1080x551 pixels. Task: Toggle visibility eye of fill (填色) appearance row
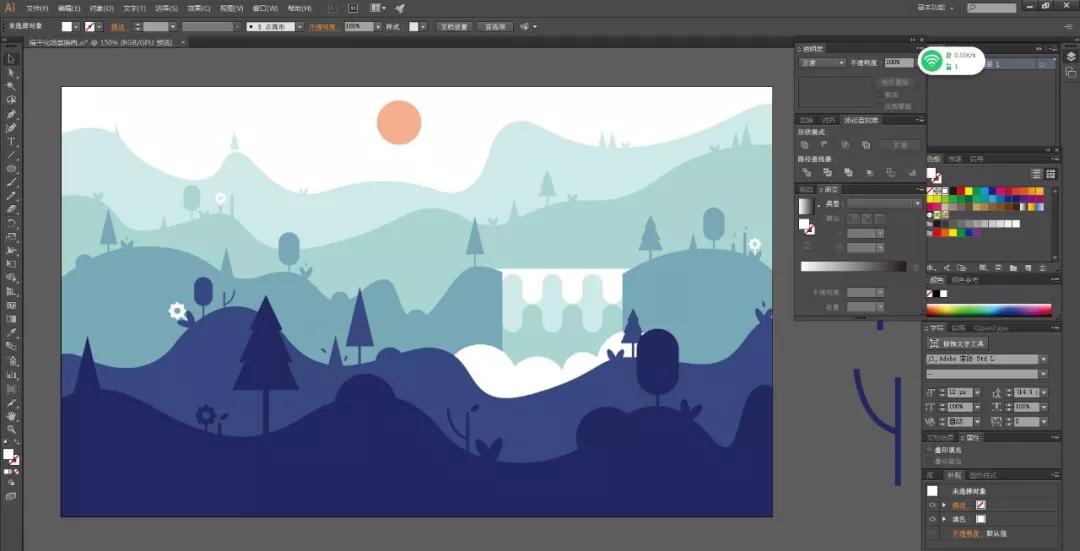click(931, 519)
